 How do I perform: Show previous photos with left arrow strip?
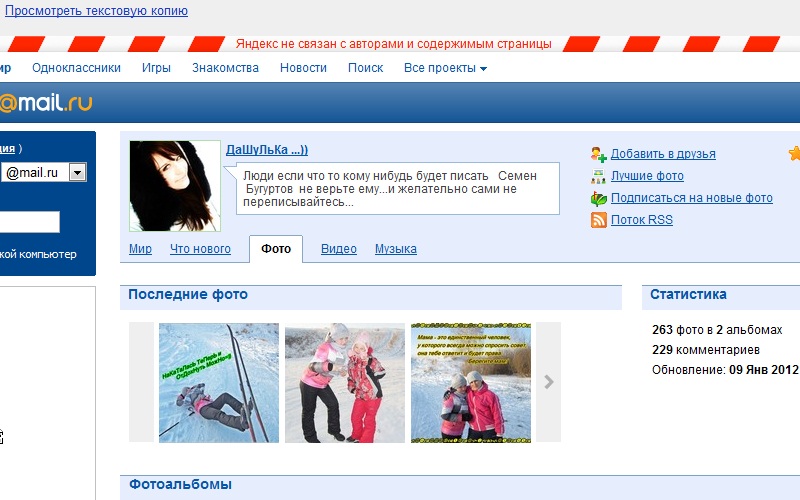(141, 382)
